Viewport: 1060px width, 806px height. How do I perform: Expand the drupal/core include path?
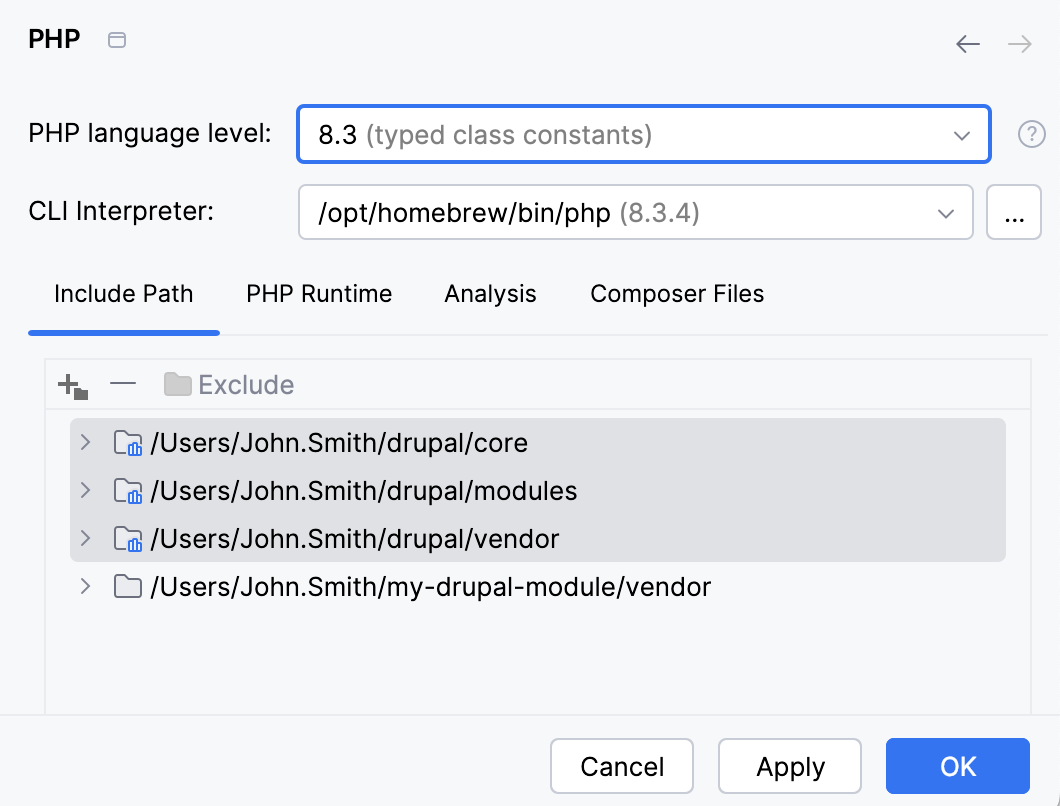85,443
